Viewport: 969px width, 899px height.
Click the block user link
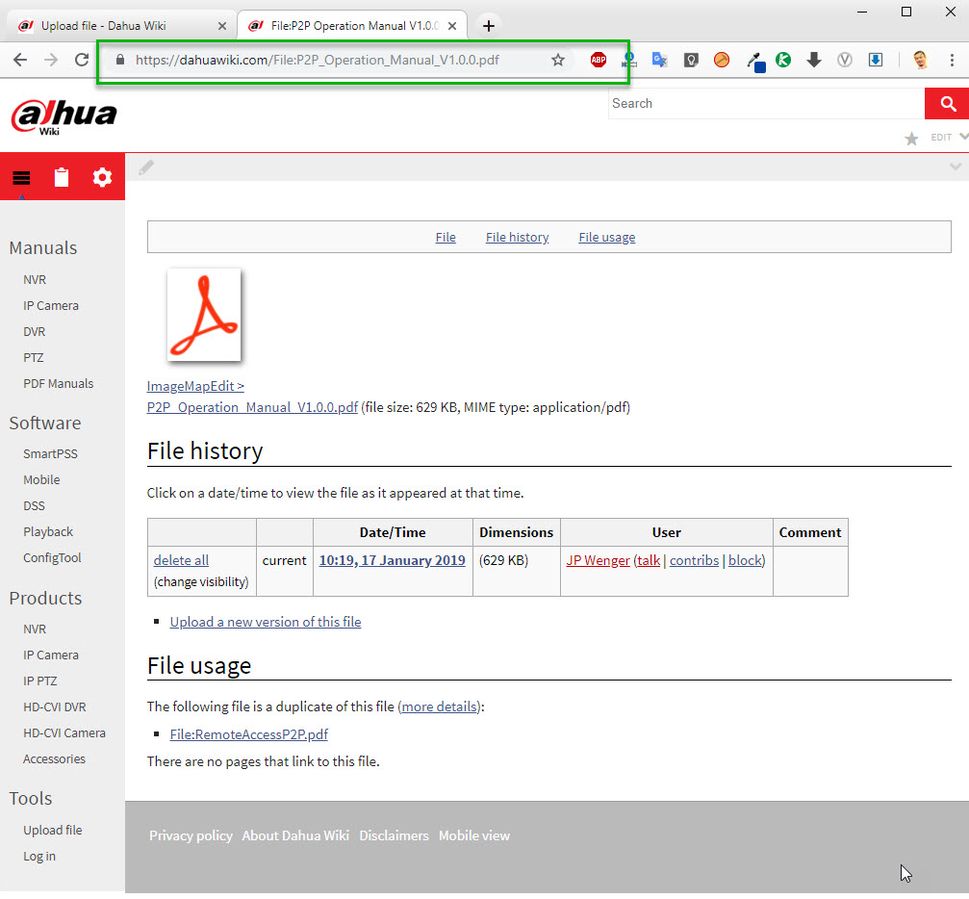tap(745, 560)
